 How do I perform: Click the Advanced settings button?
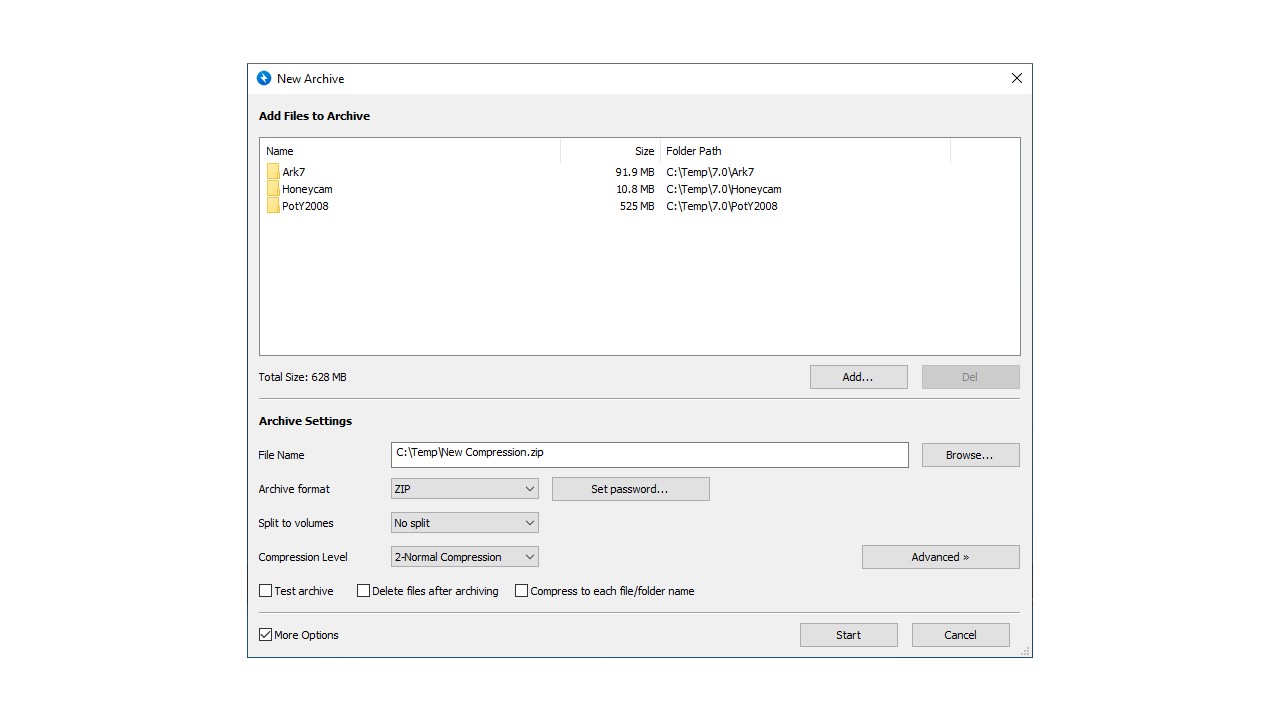940,556
